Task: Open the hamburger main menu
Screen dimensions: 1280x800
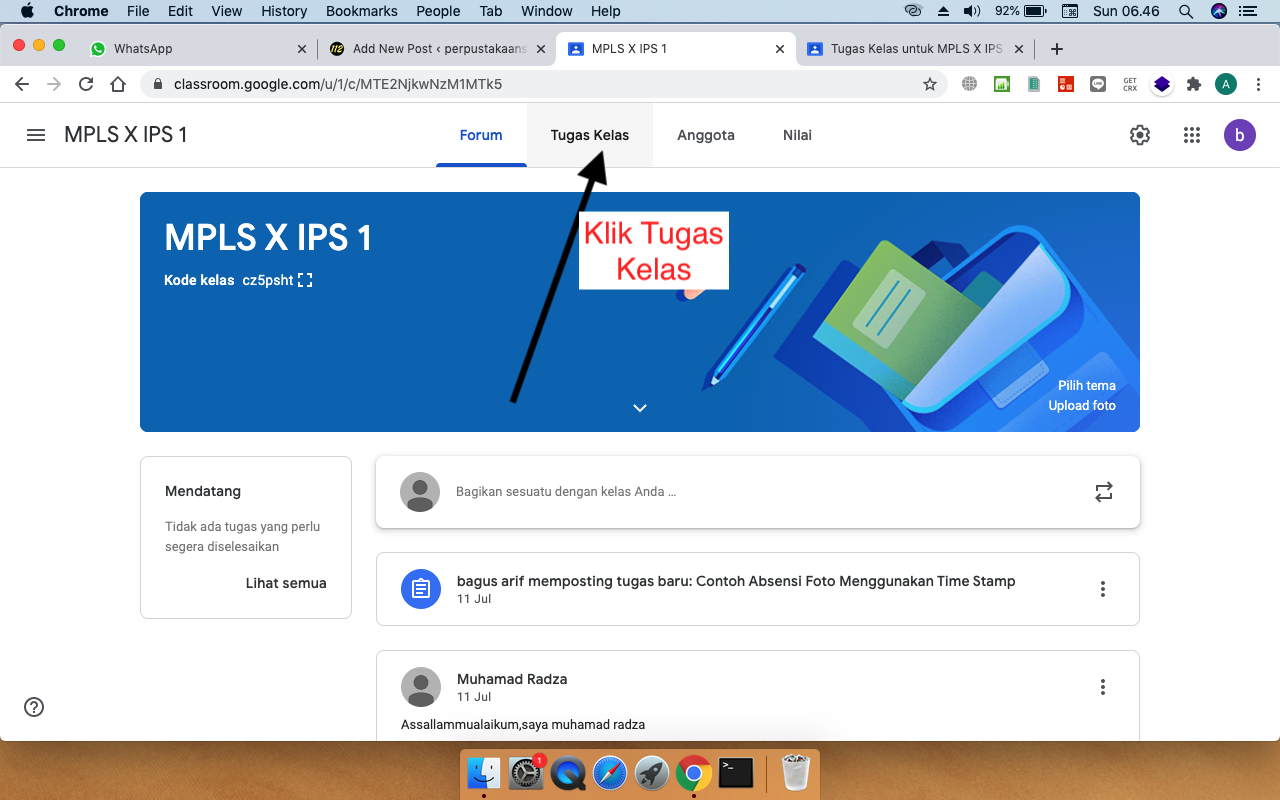Action: [x=36, y=135]
